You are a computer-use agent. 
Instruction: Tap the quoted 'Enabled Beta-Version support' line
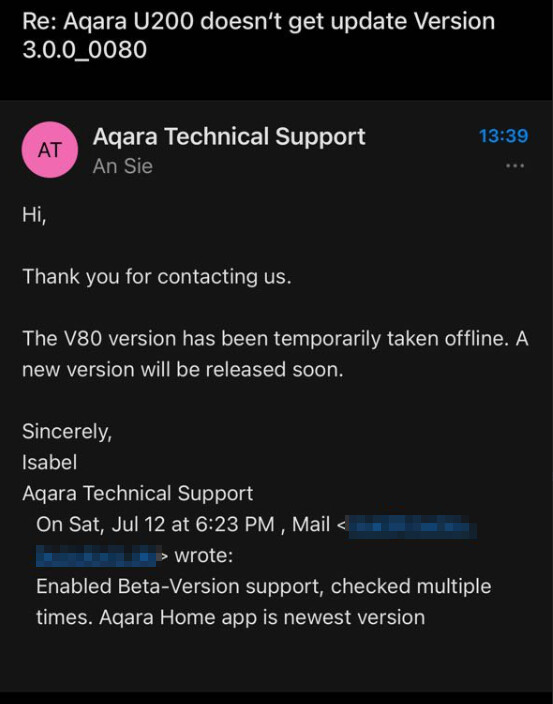179,586
